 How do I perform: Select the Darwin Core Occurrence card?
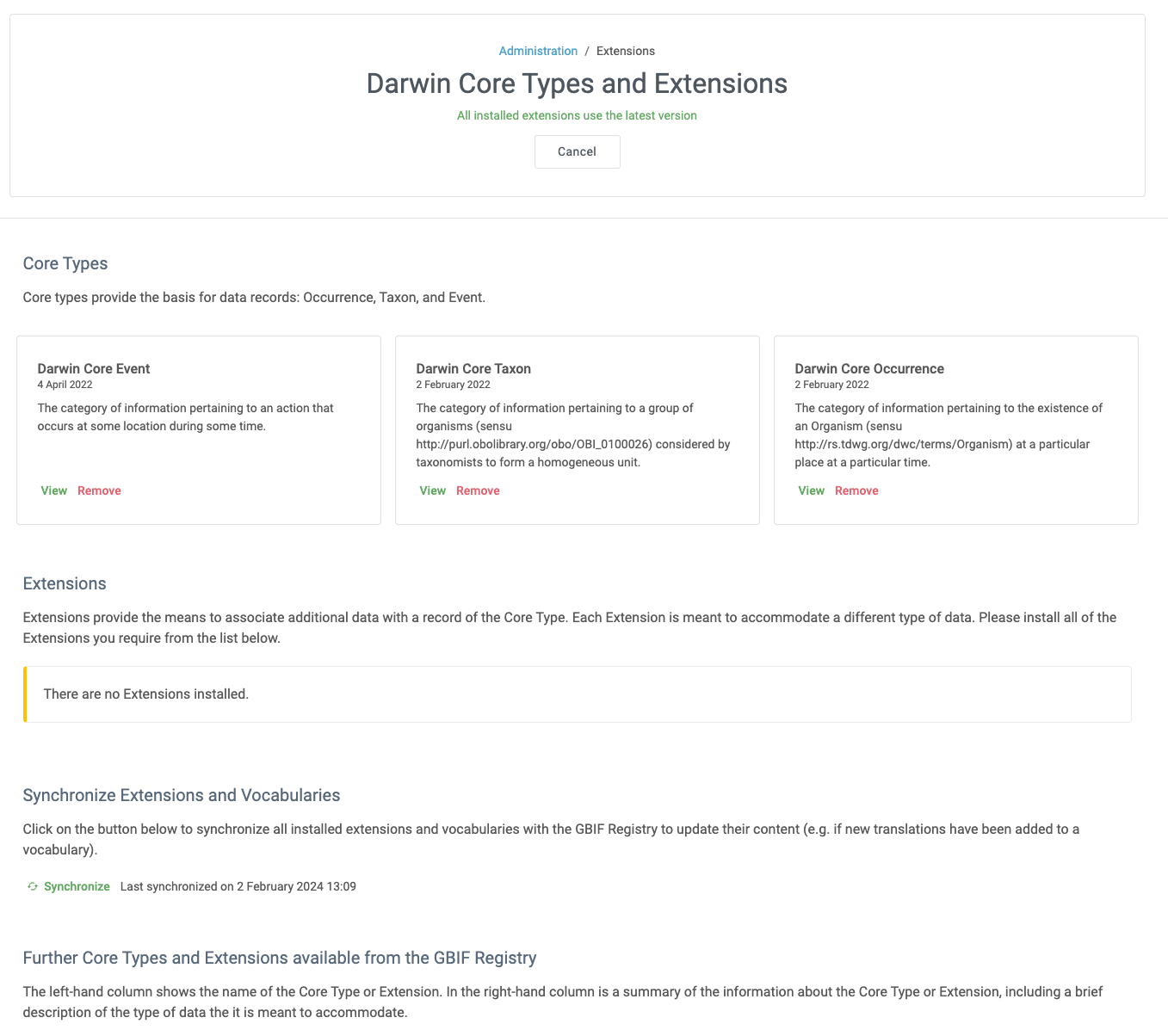pos(955,430)
